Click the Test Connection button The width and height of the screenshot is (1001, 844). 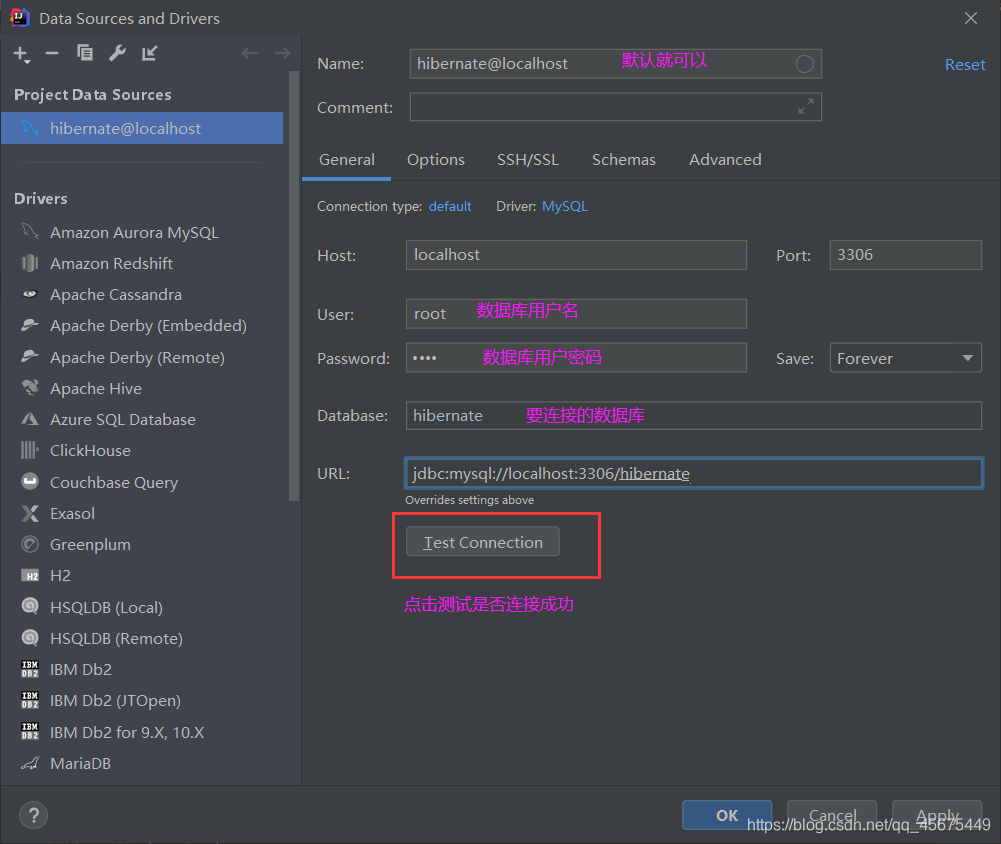(481, 541)
